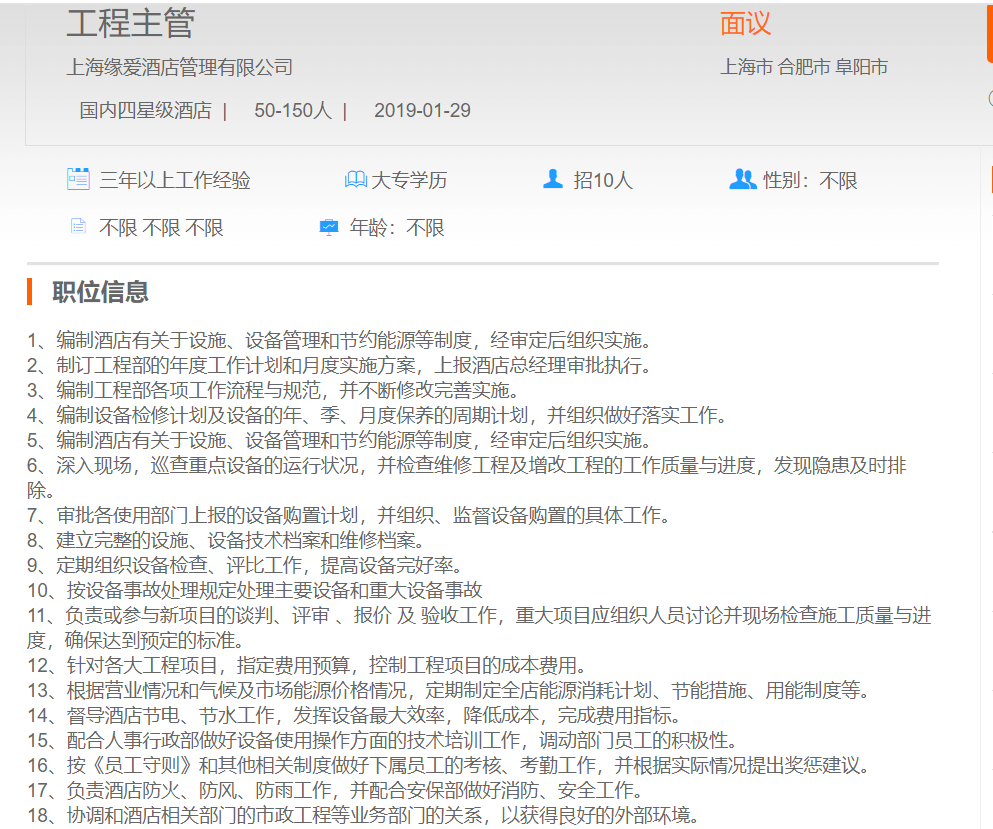Image resolution: width=993 pixels, height=829 pixels.
Task: Click the 面议 salary text
Action: (746, 24)
